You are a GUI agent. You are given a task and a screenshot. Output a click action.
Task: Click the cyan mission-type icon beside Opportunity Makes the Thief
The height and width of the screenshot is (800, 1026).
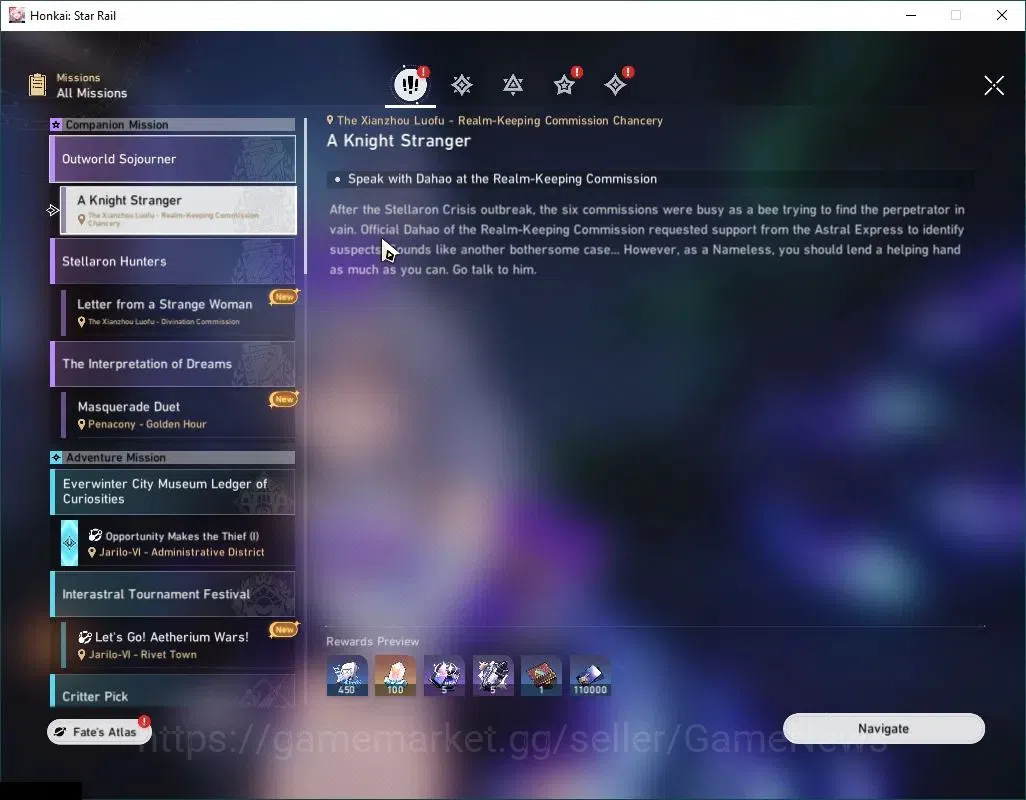click(x=69, y=543)
